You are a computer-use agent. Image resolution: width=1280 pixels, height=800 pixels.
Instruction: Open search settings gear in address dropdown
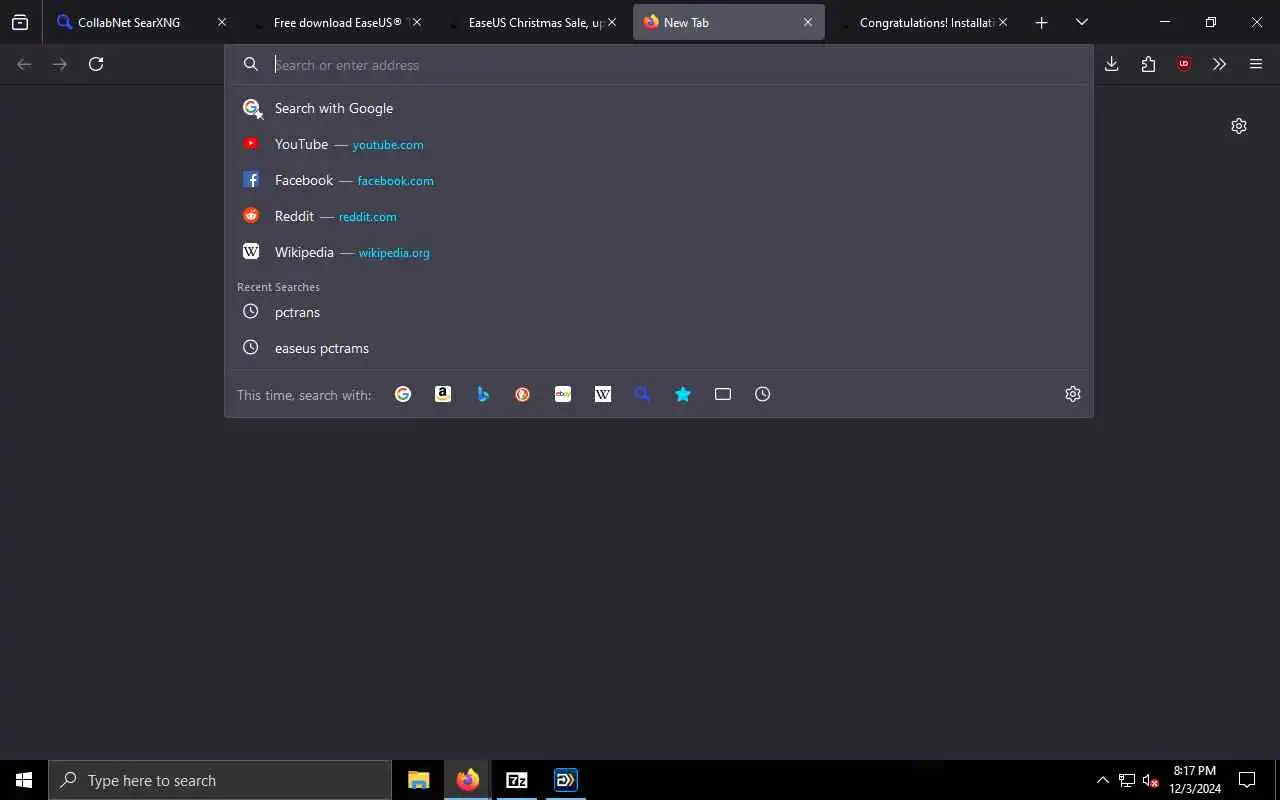coord(1073,394)
